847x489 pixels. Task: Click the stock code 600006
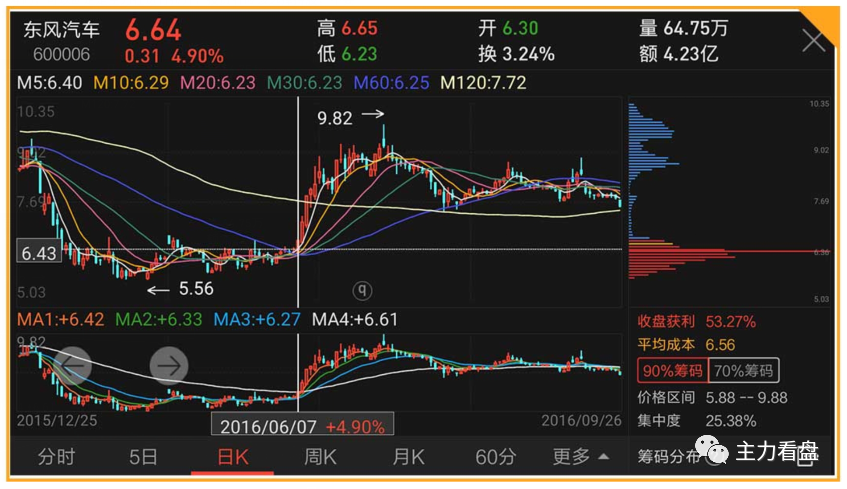tap(62, 55)
